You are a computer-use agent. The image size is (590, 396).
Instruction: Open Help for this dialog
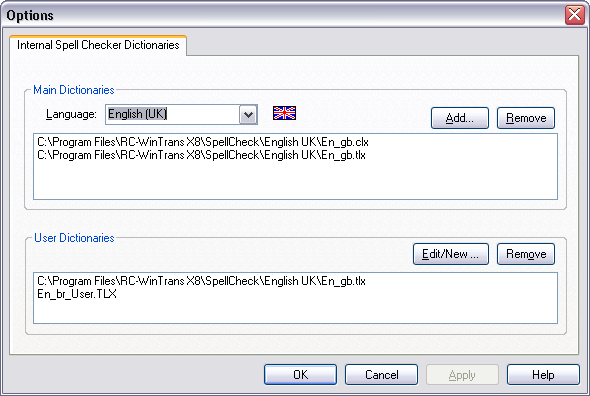[543, 375]
